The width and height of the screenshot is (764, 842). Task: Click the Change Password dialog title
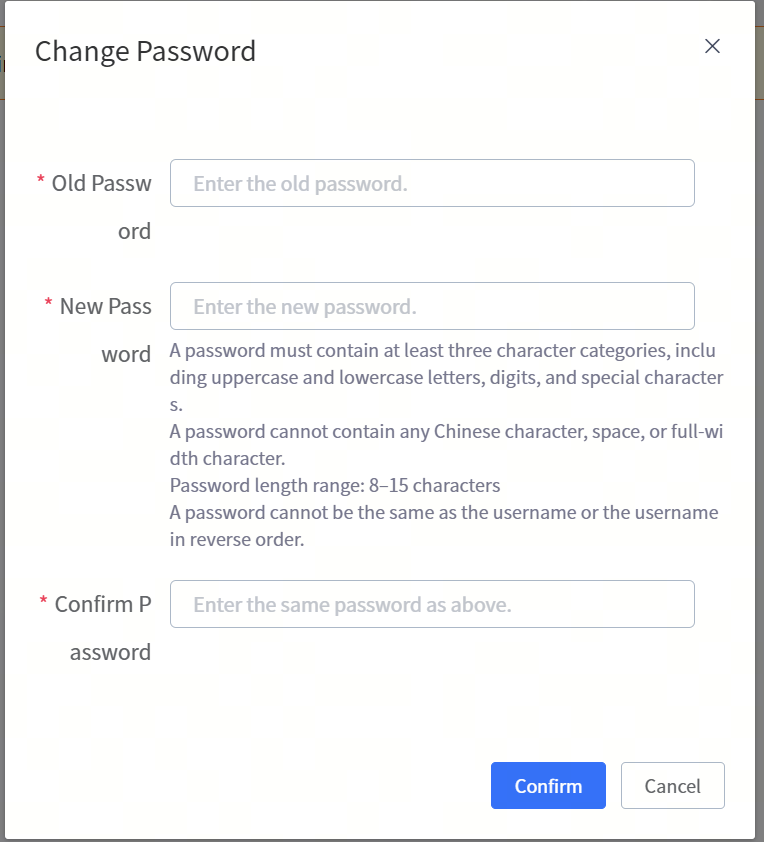pos(145,51)
